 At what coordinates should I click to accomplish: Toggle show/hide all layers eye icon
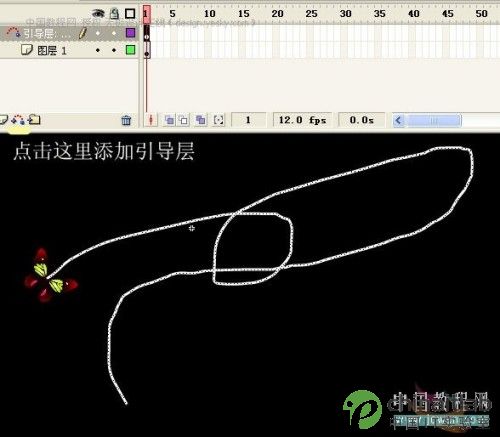coord(98,13)
